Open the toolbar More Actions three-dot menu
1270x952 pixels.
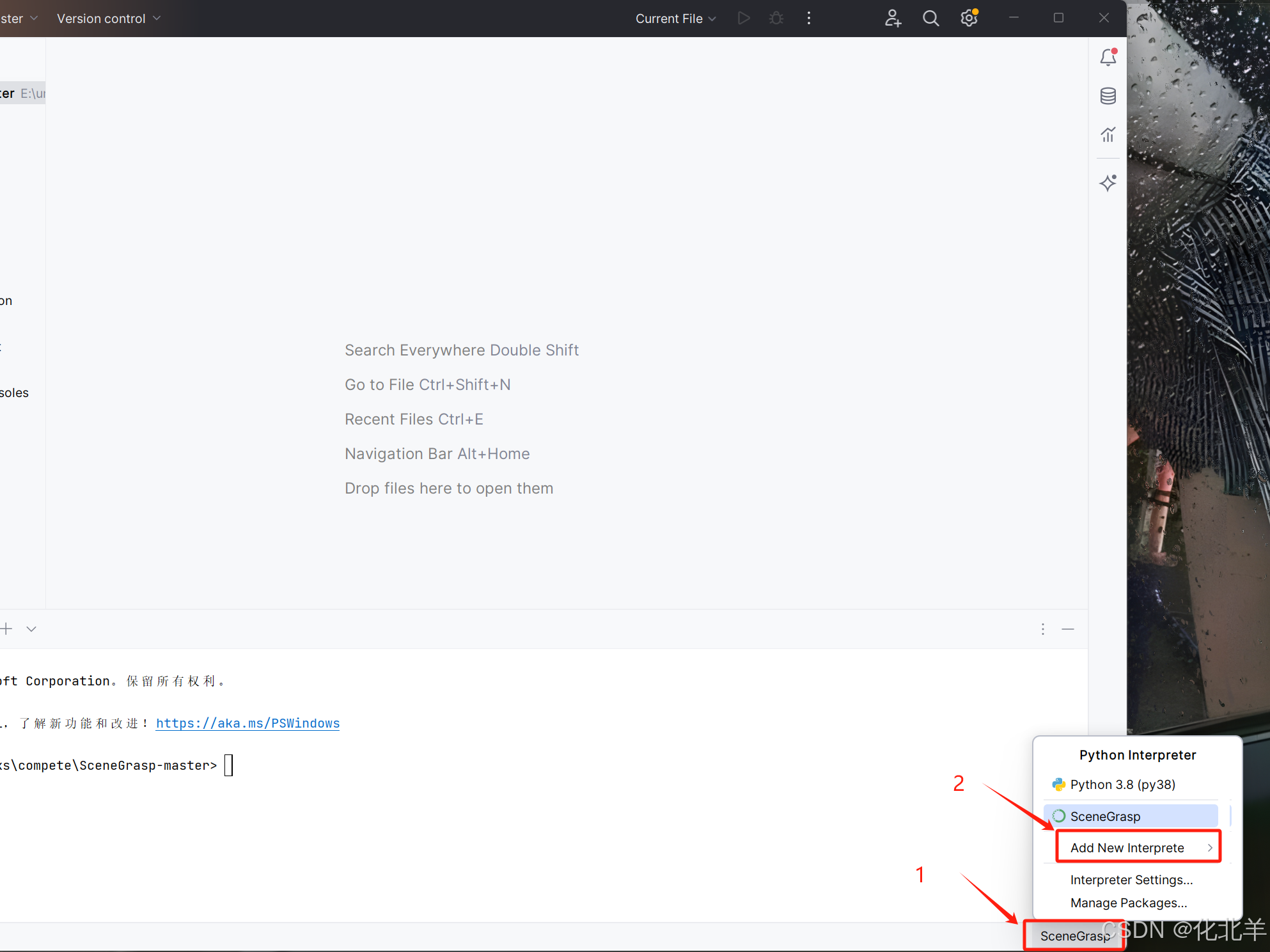pyautogui.click(x=808, y=19)
